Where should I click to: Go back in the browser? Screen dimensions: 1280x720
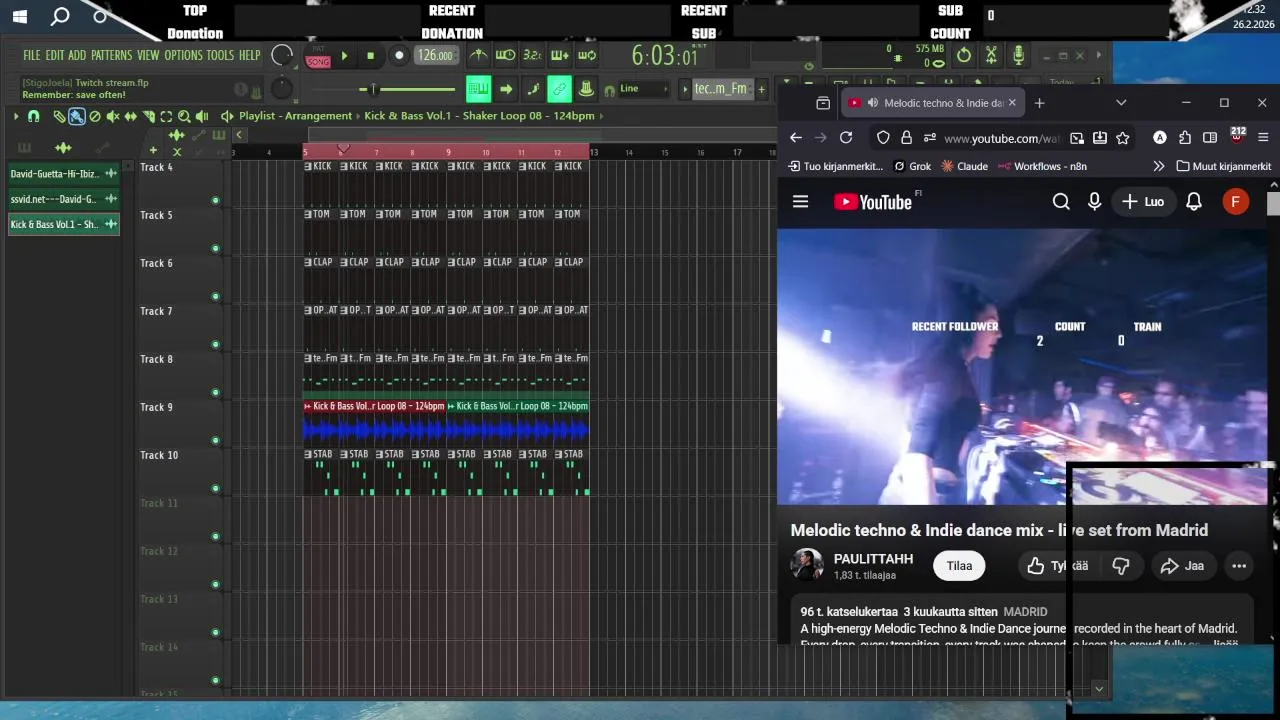[x=795, y=138]
